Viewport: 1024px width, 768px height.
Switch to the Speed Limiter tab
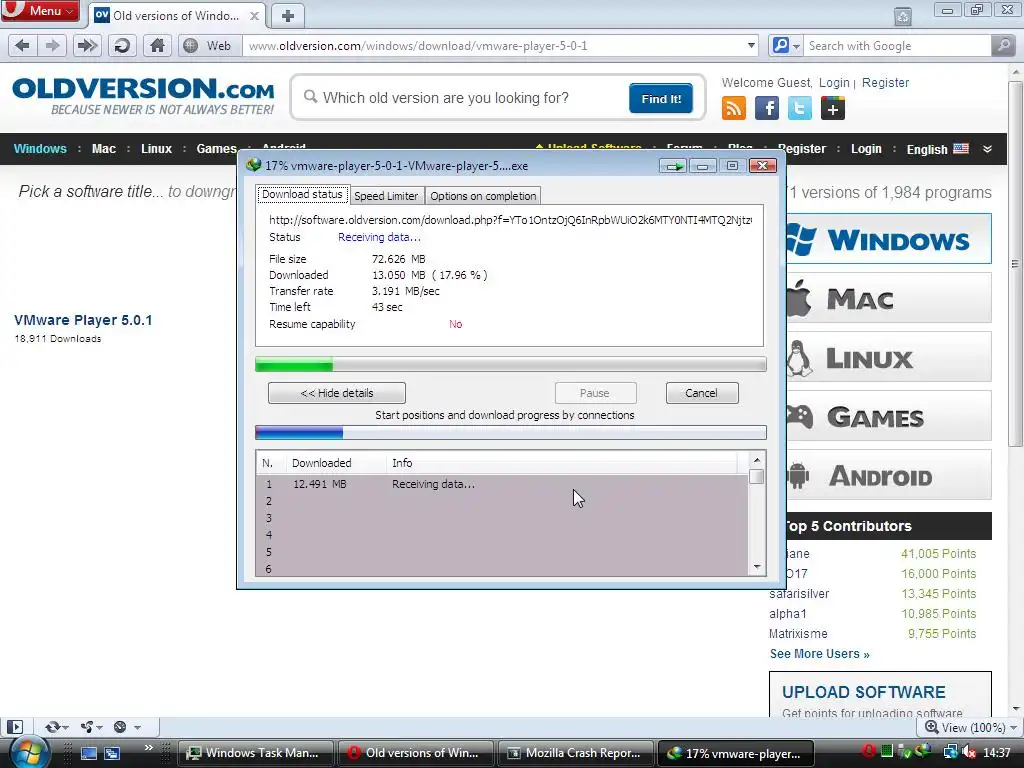tap(386, 196)
